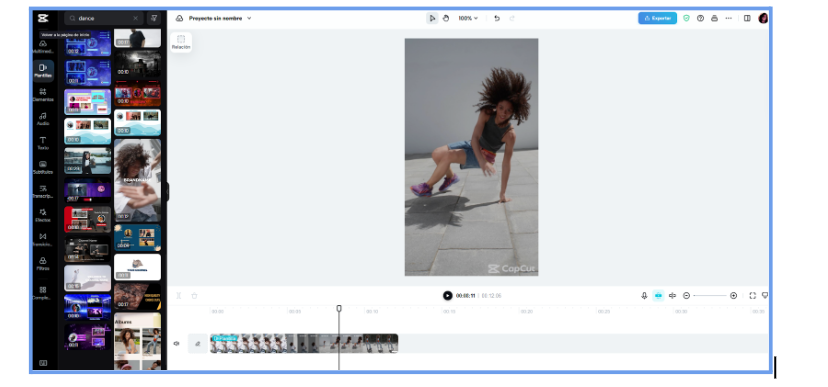The height and width of the screenshot is (387, 828).
Task: Open the help question mark icon
Action: [700, 18]
